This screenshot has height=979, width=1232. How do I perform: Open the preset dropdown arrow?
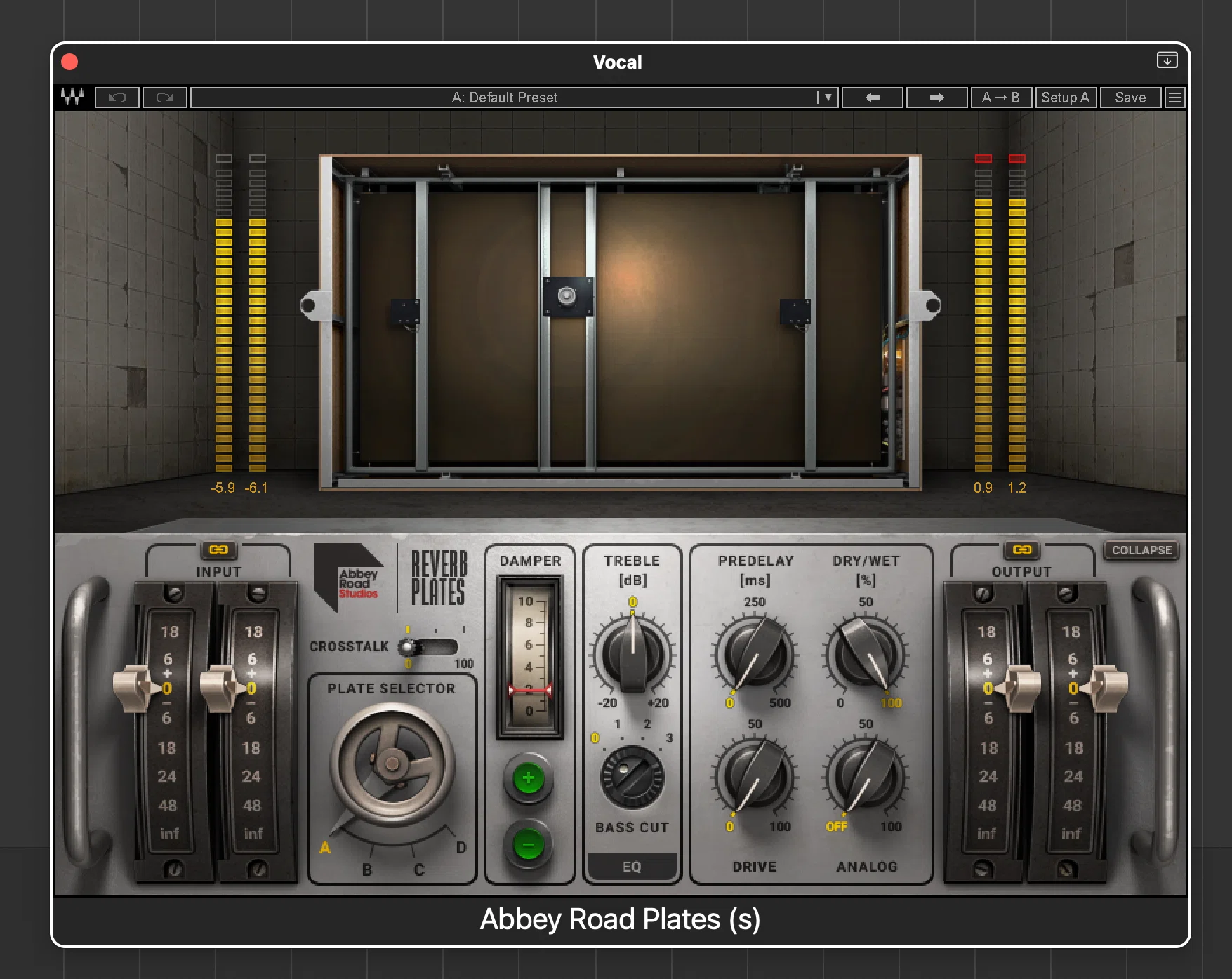click(828, 98)
